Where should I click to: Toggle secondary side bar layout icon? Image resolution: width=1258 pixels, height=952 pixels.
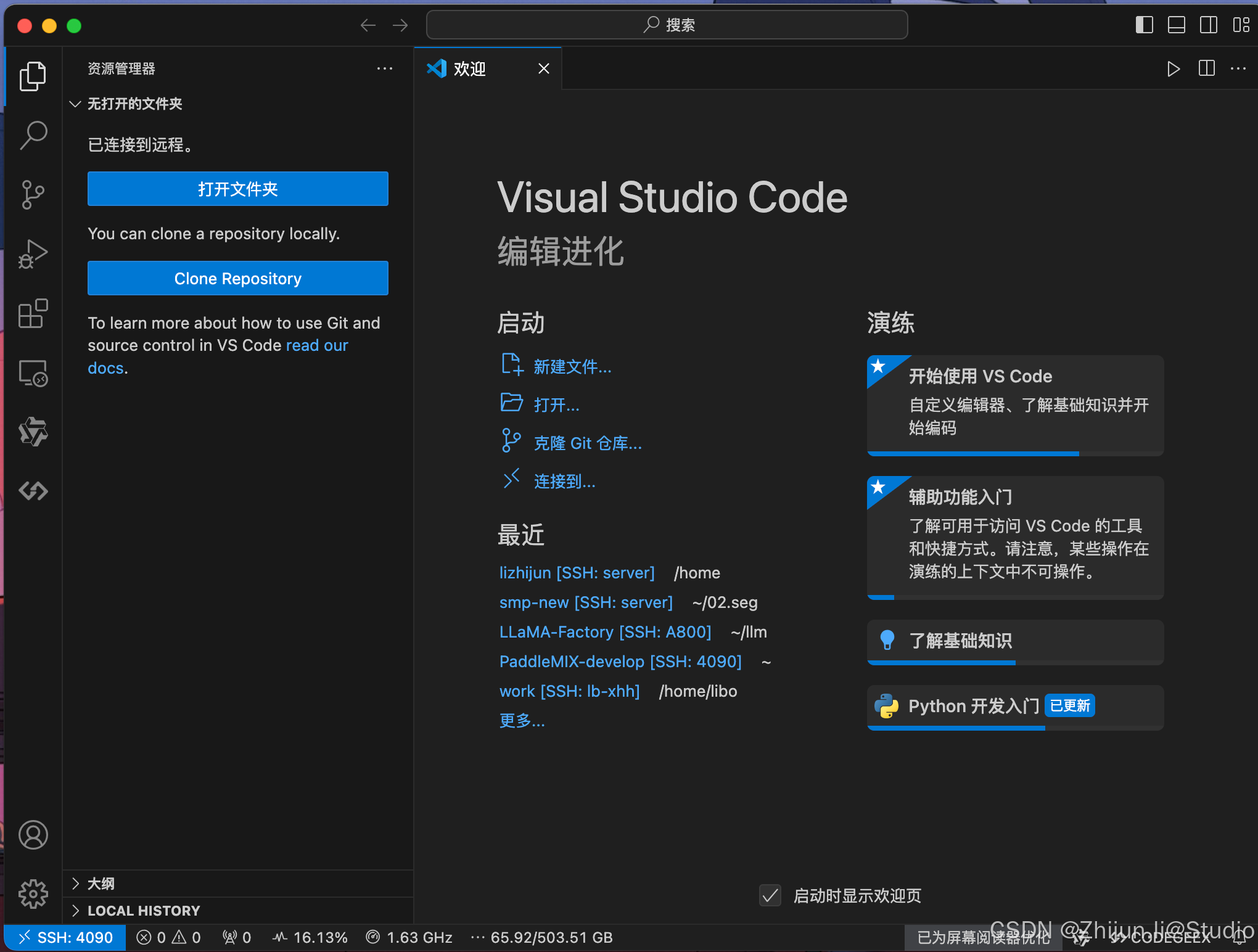point(1209,25)
